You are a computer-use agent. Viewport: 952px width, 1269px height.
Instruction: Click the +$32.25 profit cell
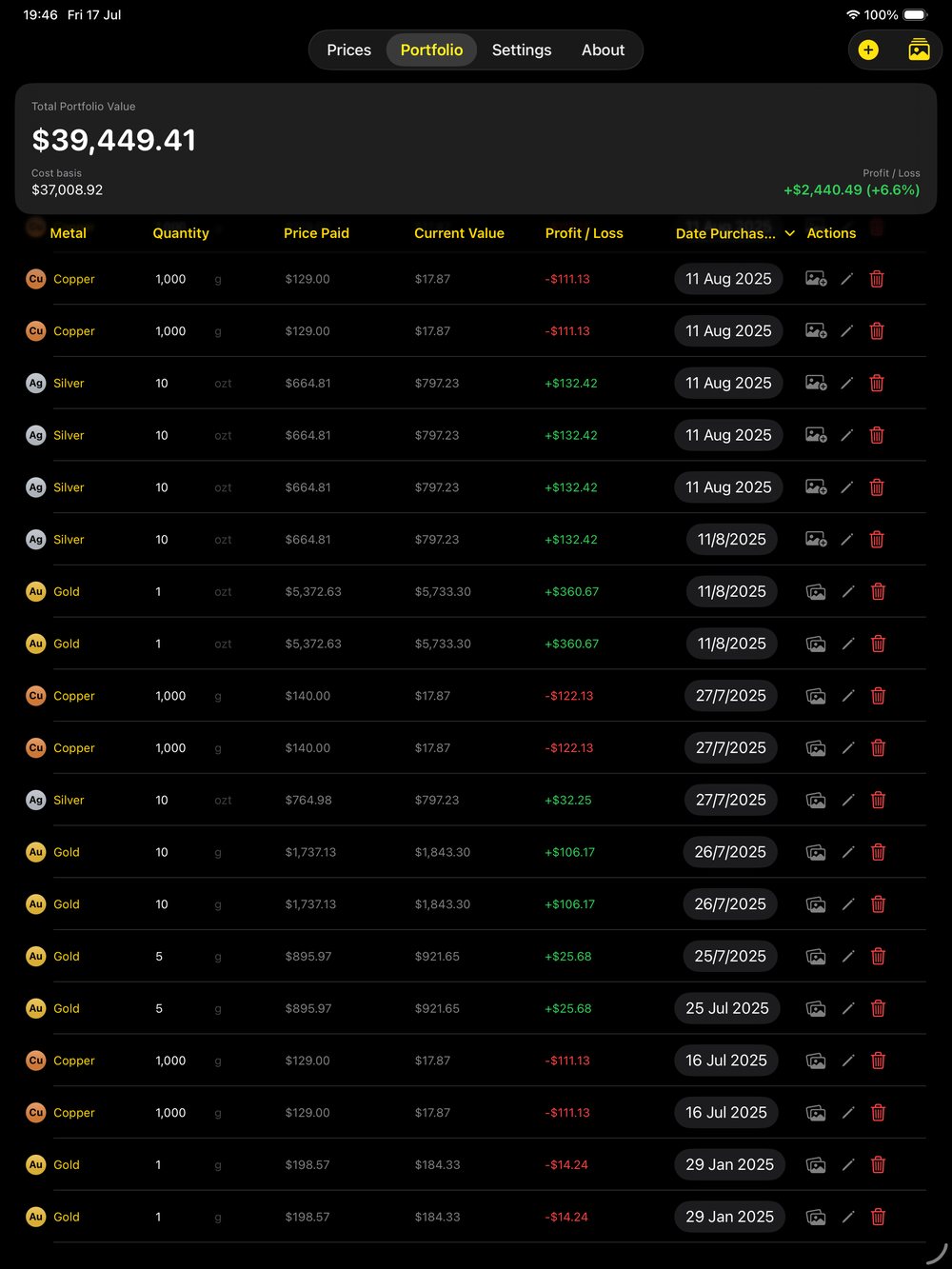pos(567,800)
